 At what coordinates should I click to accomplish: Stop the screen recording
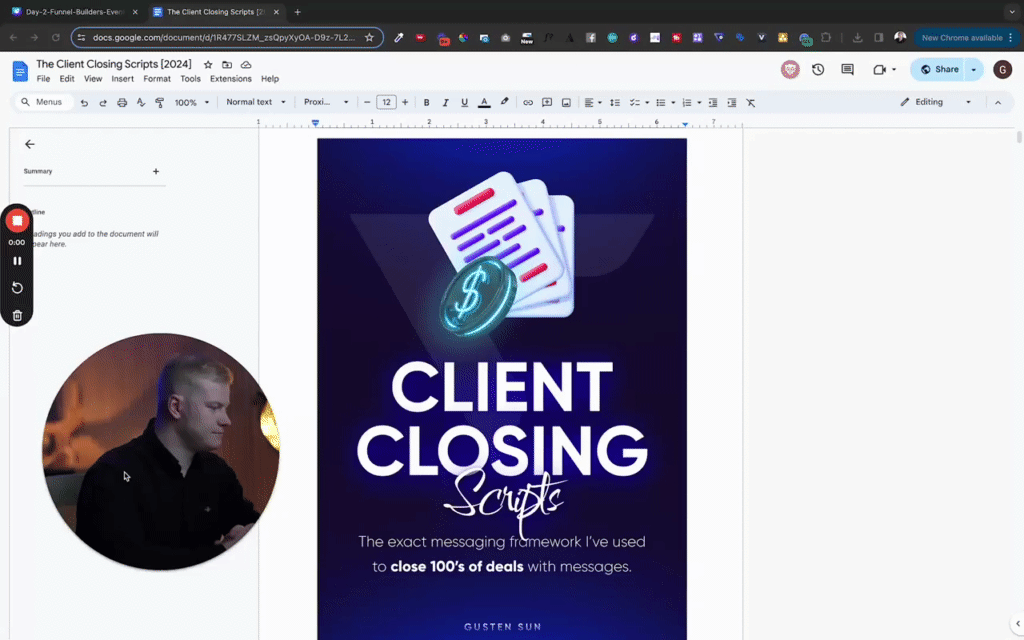point(17,219)
